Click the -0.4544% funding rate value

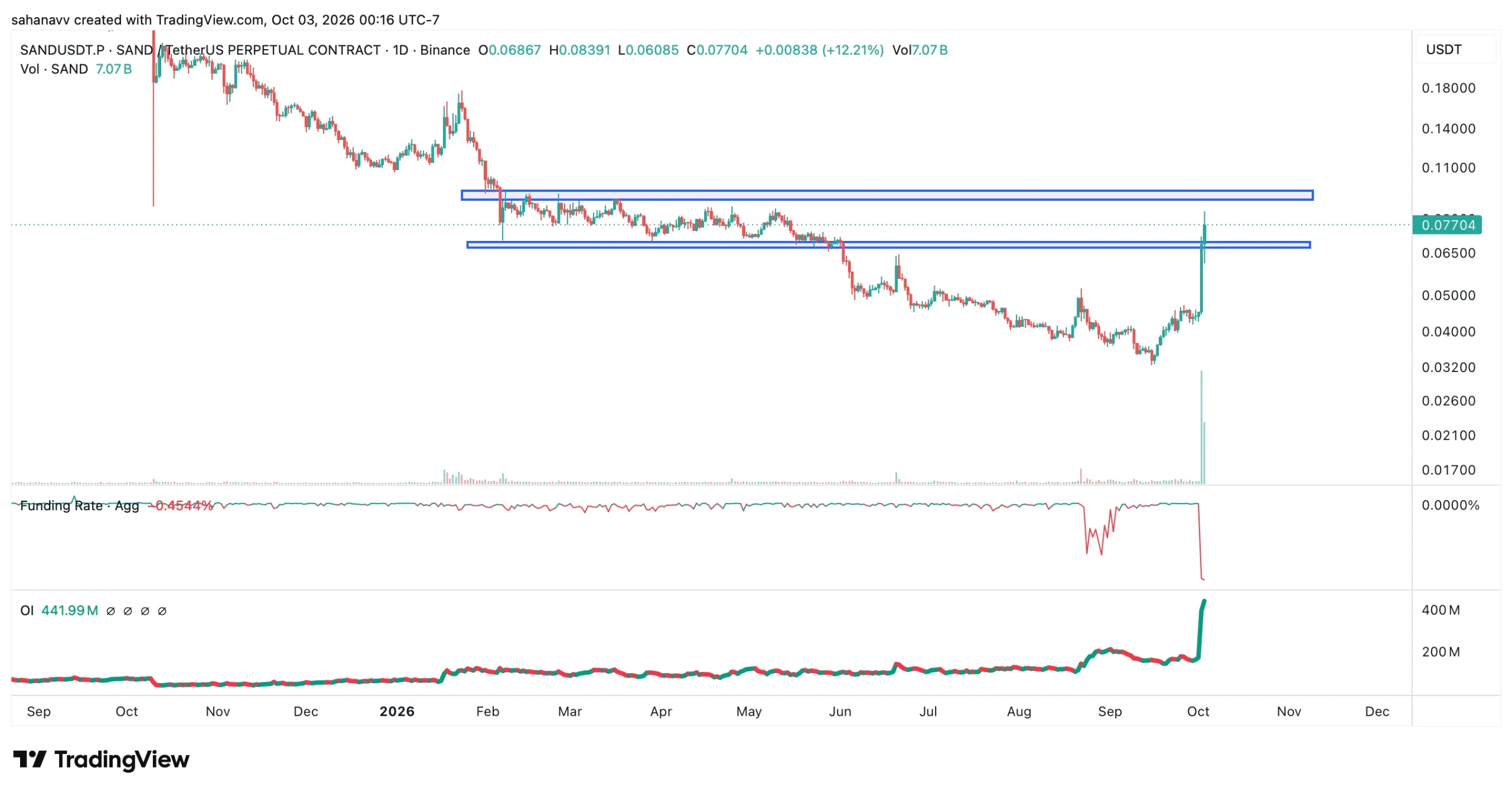pyautogui.click(x=181, y=505)
